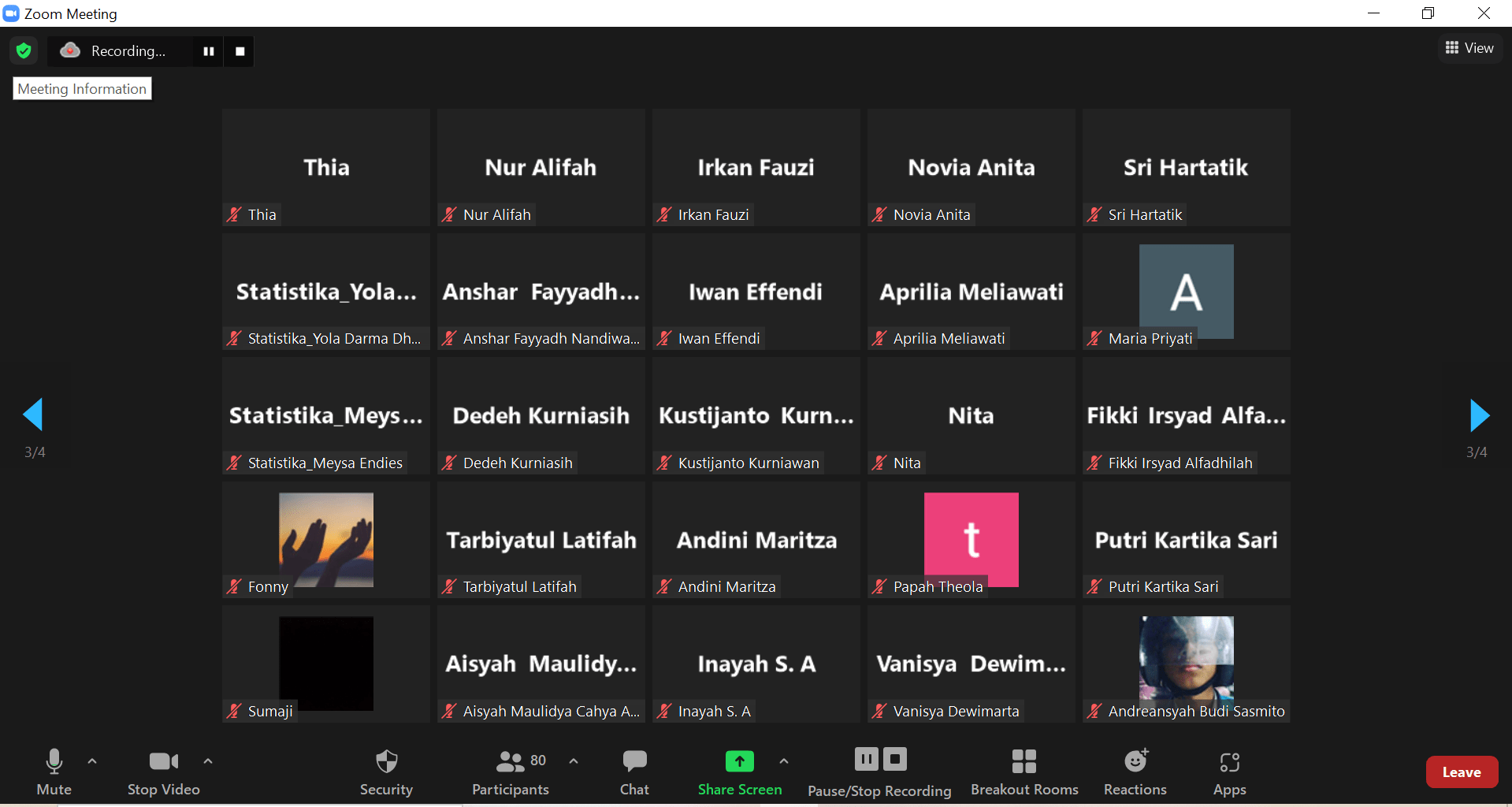Open the Chat panel

pos(634,772)
